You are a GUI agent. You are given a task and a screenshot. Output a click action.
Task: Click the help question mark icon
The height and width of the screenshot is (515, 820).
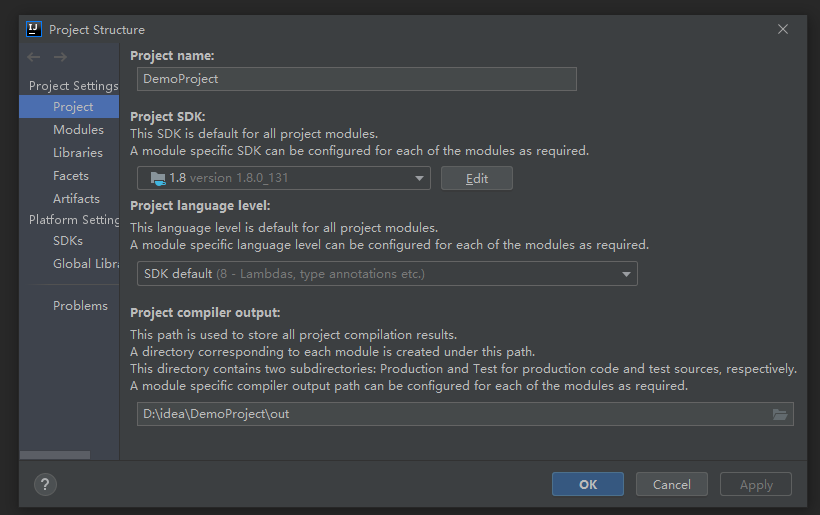click(x=45, y=484)
